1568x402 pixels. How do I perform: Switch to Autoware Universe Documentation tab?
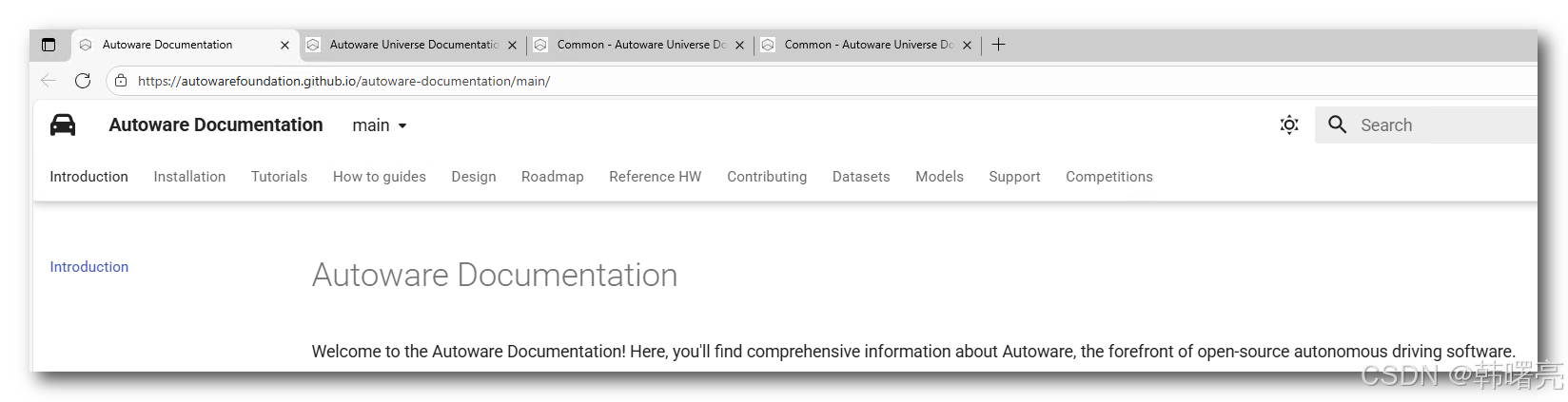pos(413,45)
